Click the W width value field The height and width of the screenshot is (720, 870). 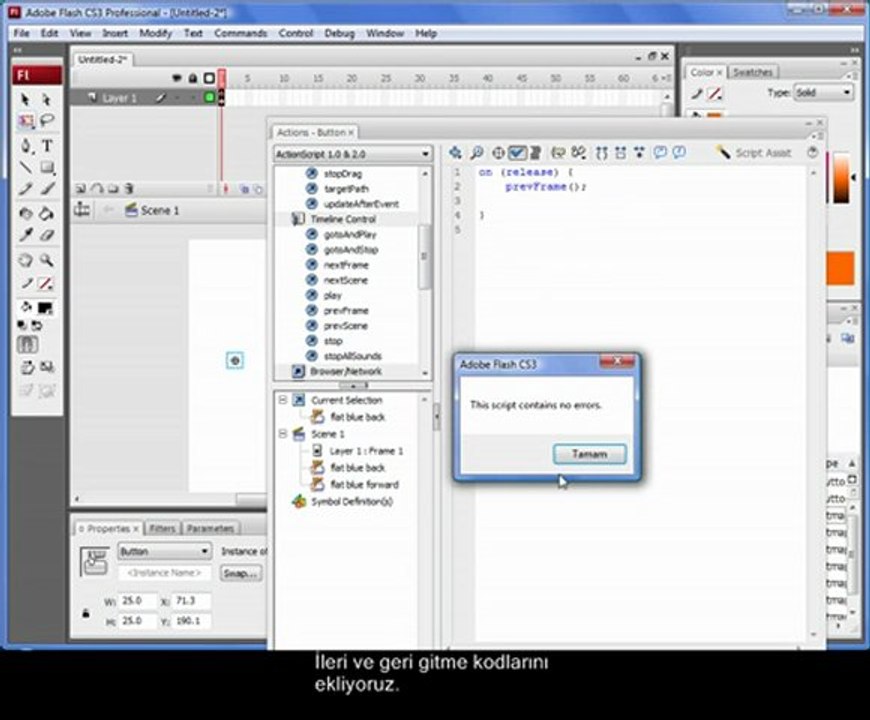point(137,601)
